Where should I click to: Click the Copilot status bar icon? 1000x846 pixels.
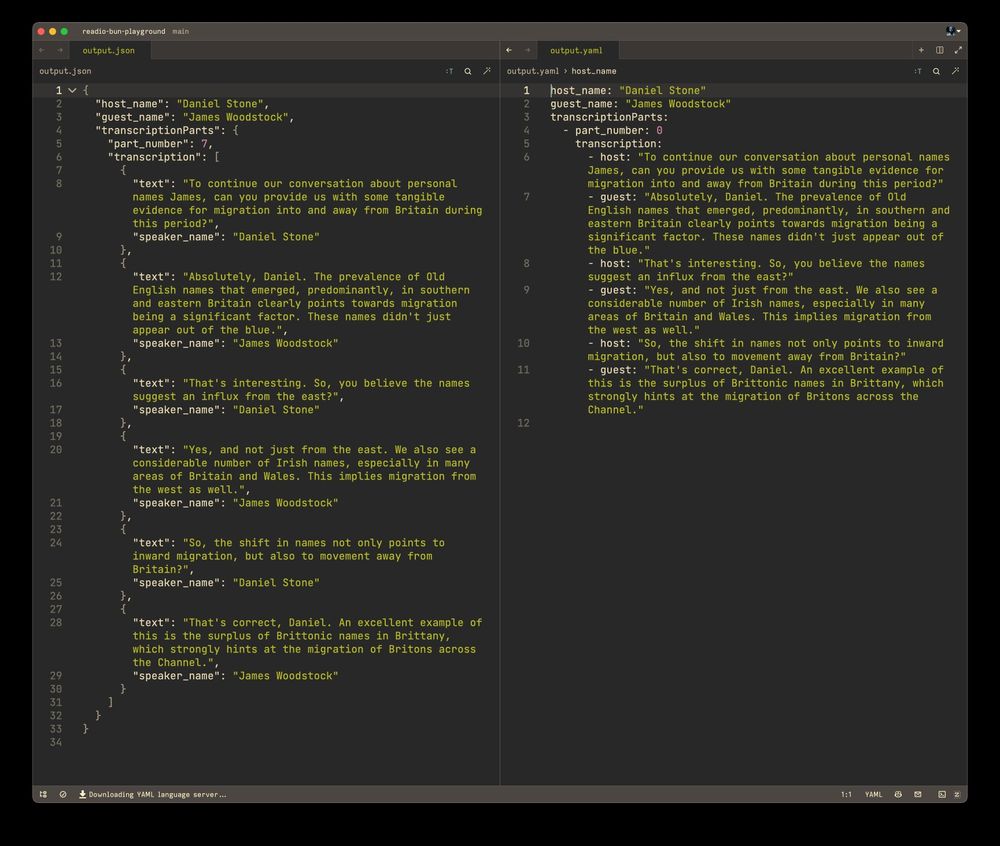click(x=898, y=794)
